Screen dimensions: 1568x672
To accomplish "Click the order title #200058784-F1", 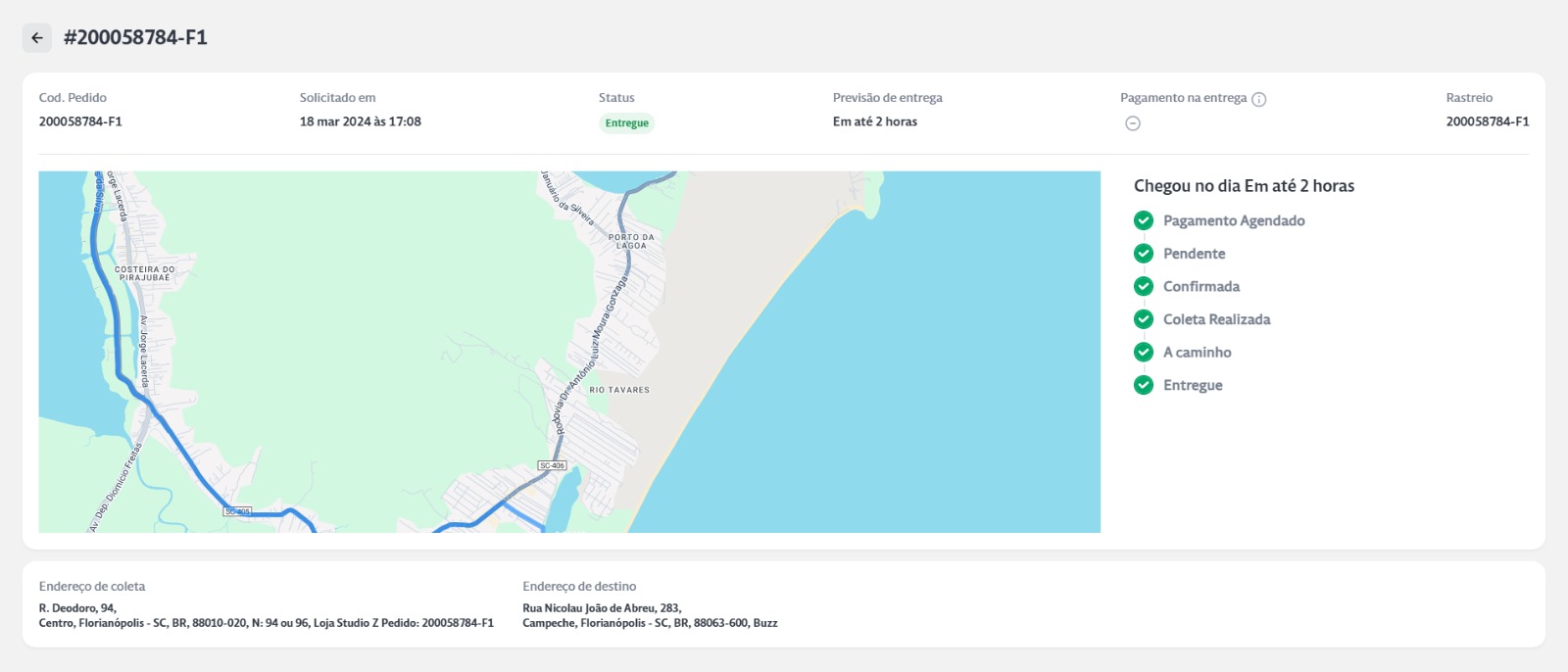I will click(x=135, y=38).
